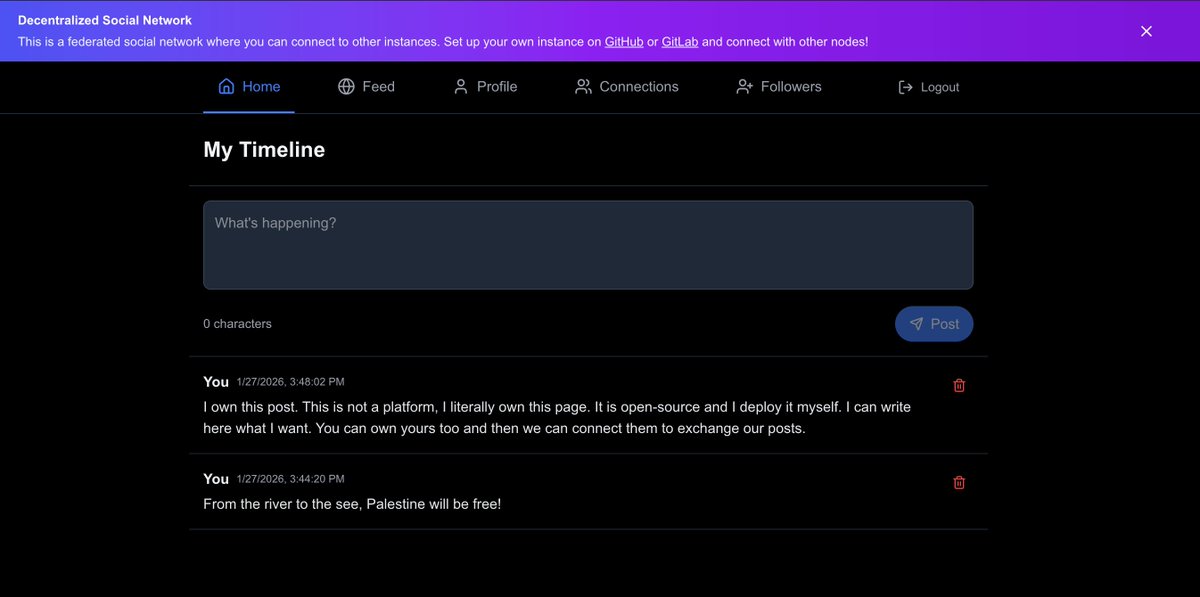
Task: Open the GitLab link in banner
Action: coord(680,42)
